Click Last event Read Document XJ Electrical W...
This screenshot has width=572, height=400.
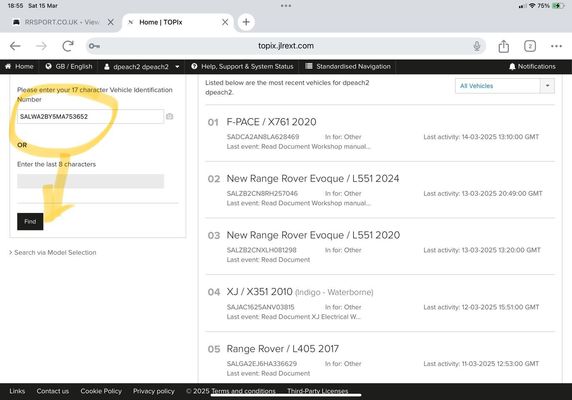[x=294, y=316]
